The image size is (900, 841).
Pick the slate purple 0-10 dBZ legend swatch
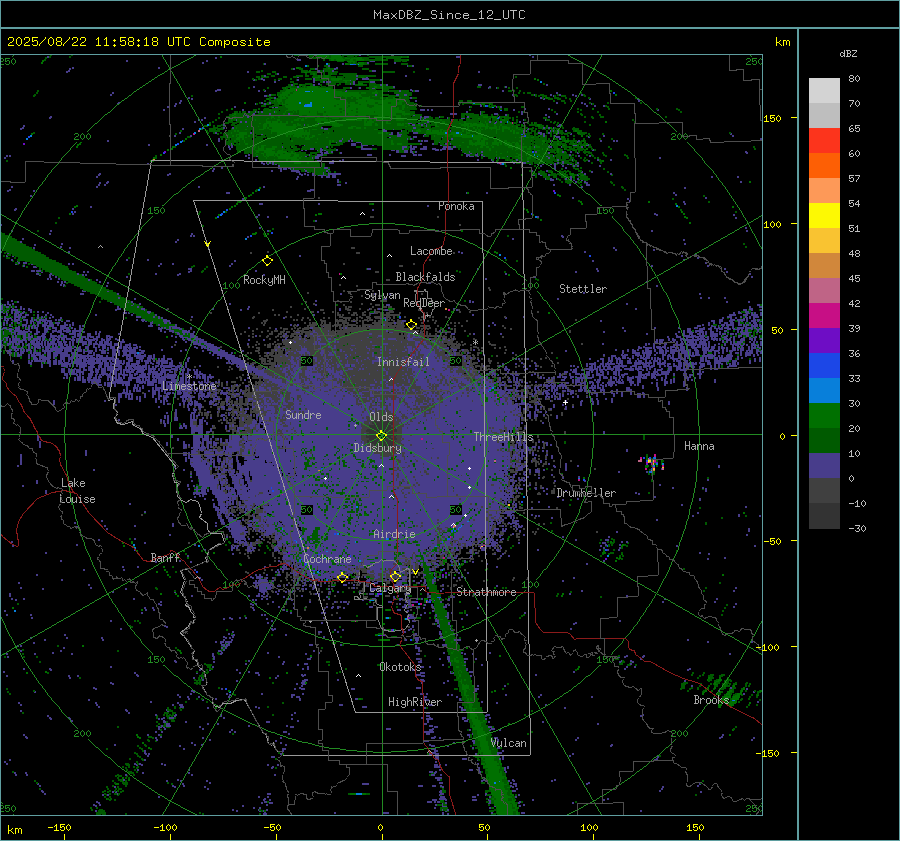coord(824,466)
